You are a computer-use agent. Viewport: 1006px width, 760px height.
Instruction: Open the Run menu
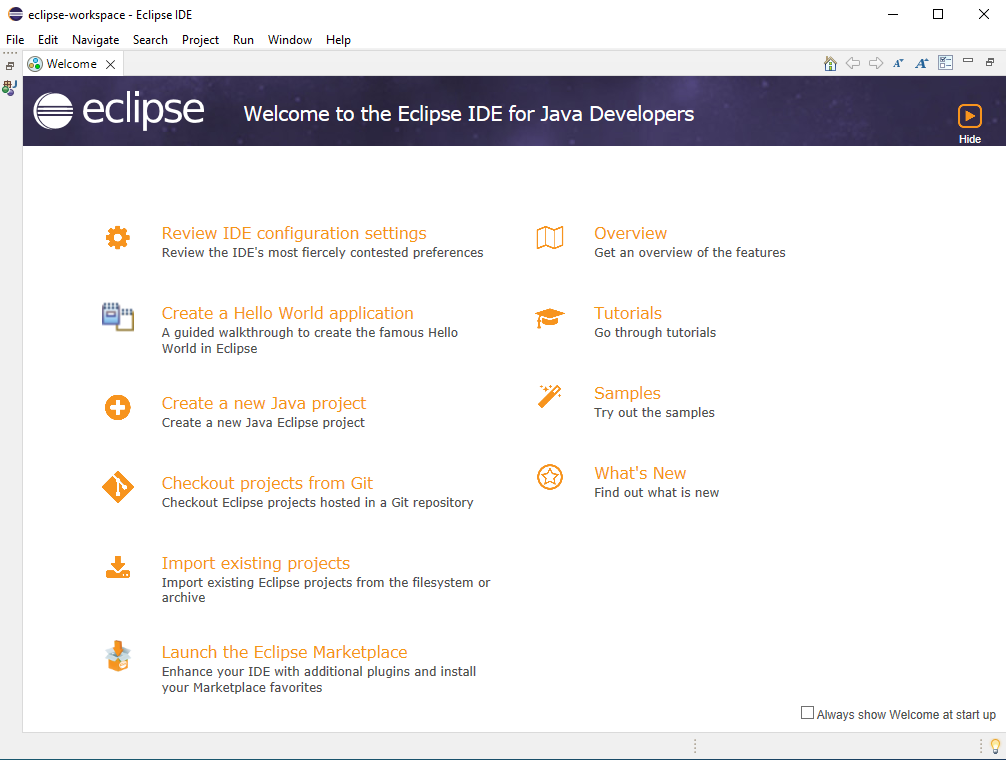[243, 40]
